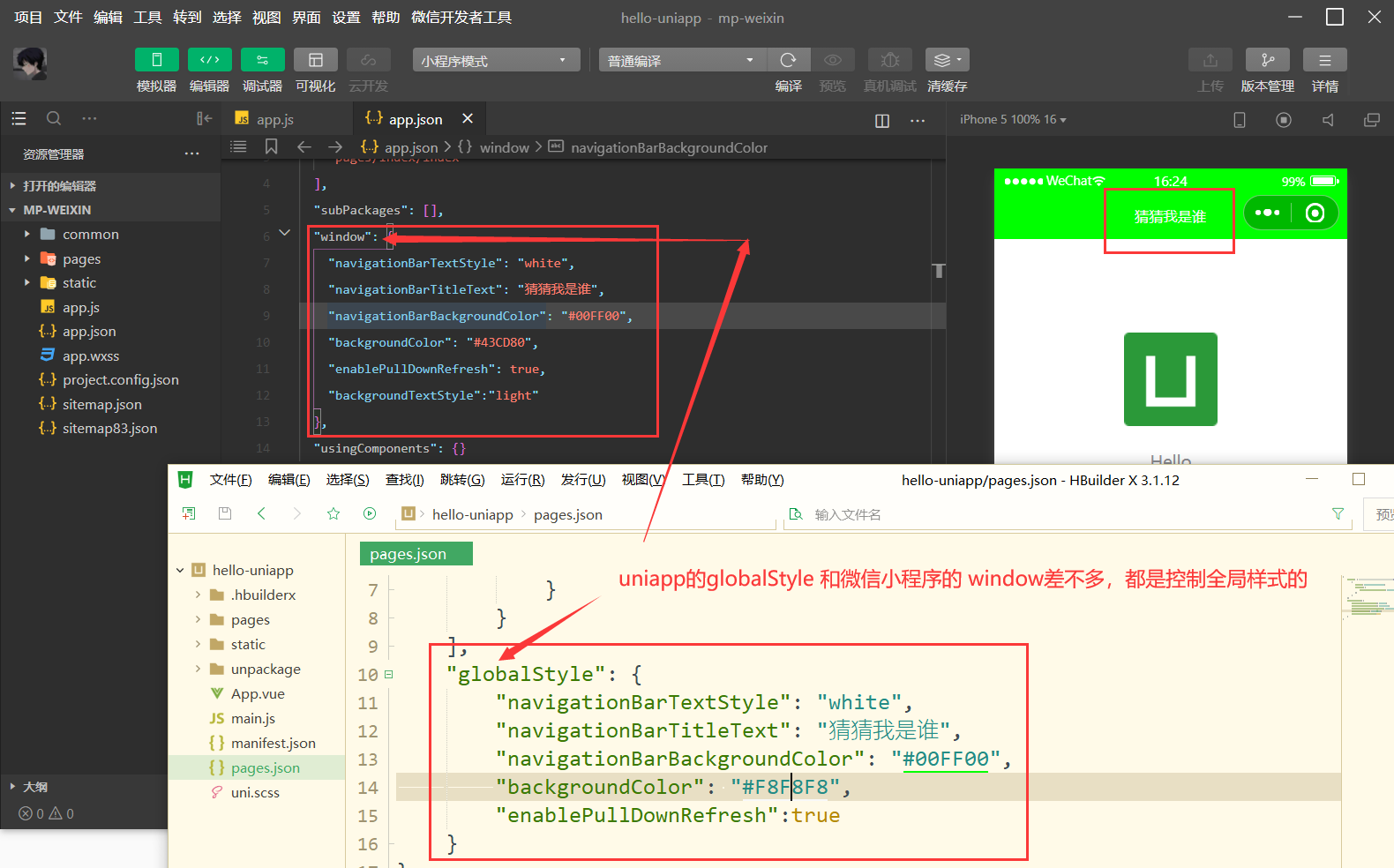Collapse sidebar with the panel toggle icon

(204, 118)
